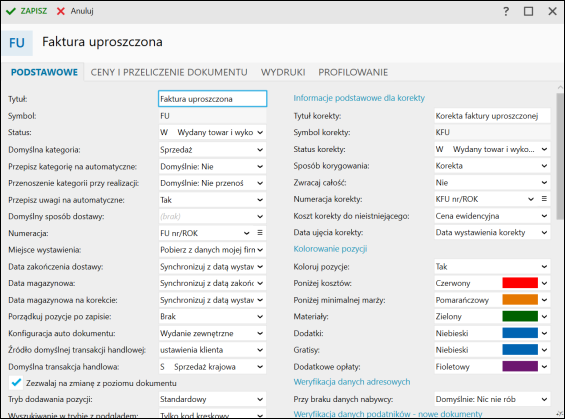Screen dimensions: 565x419
Task: Click the green ZAPISZ checkmark icon
Action: tap(11, 11)
